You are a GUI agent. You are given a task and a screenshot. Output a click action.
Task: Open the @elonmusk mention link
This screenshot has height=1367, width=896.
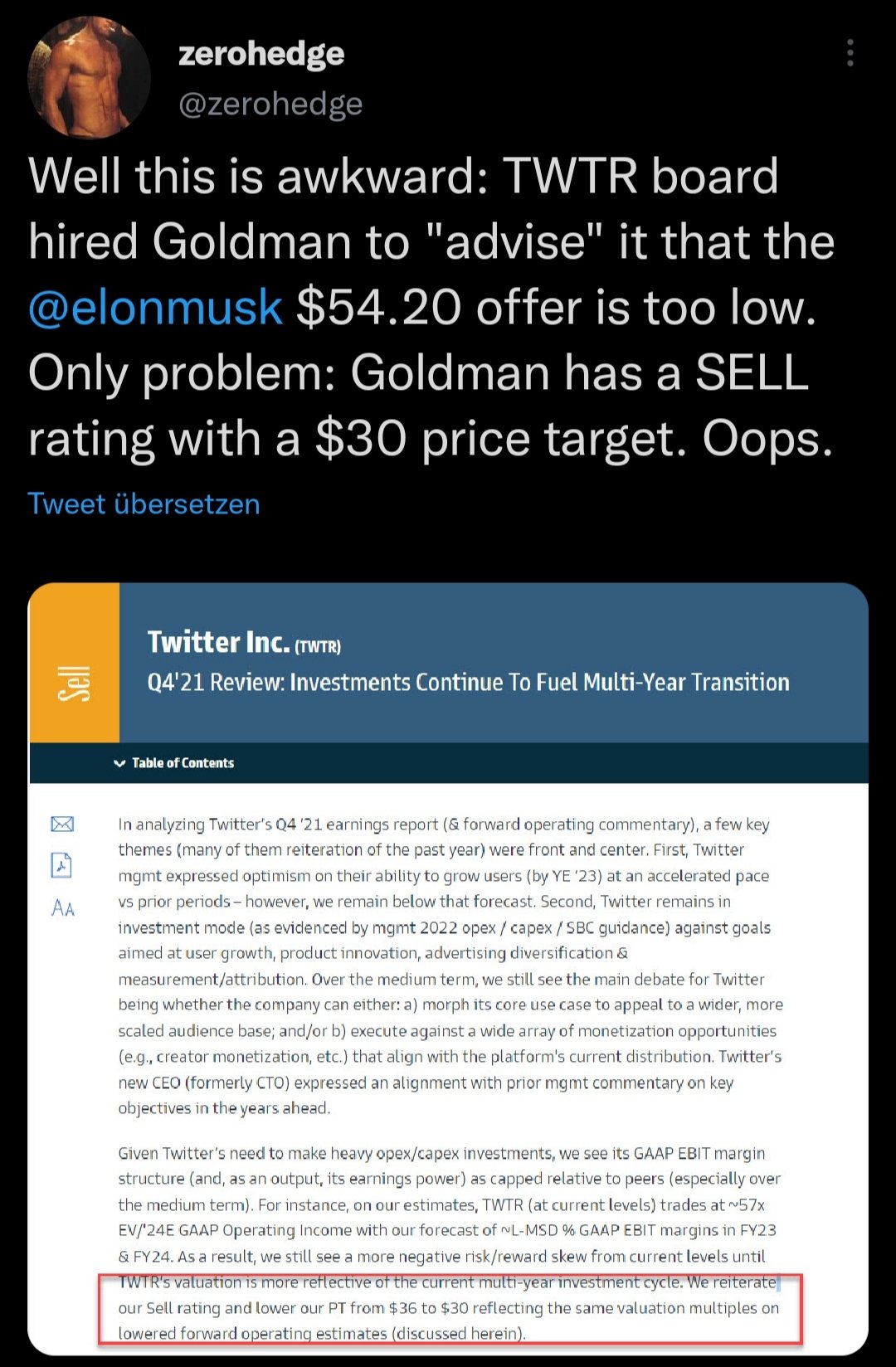pos(155,308)
